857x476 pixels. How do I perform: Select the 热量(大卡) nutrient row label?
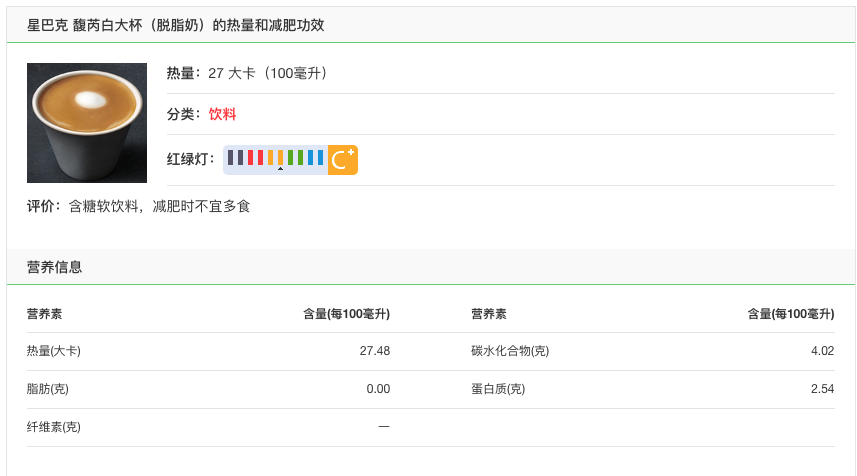click(x=54, y=351)
